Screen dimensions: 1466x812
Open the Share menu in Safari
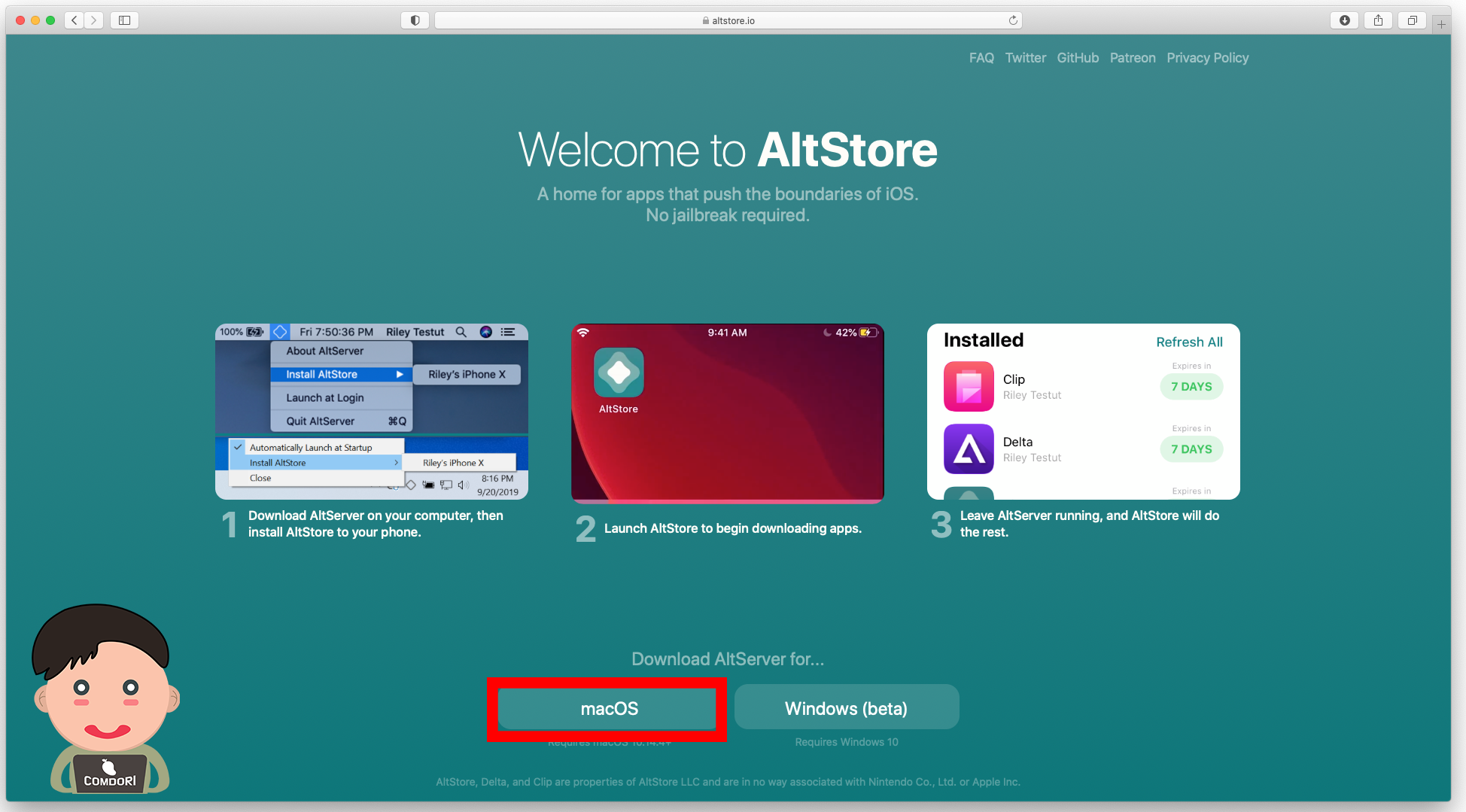[1378, 20]
